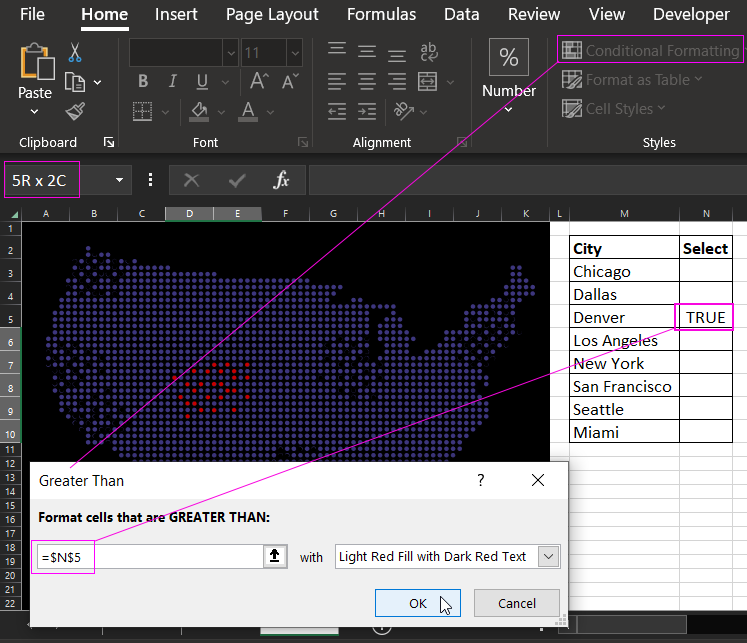Screen dimensions: 747x643
Task: Click the =$N$5 value input field
Action: (x=150, y=557)
